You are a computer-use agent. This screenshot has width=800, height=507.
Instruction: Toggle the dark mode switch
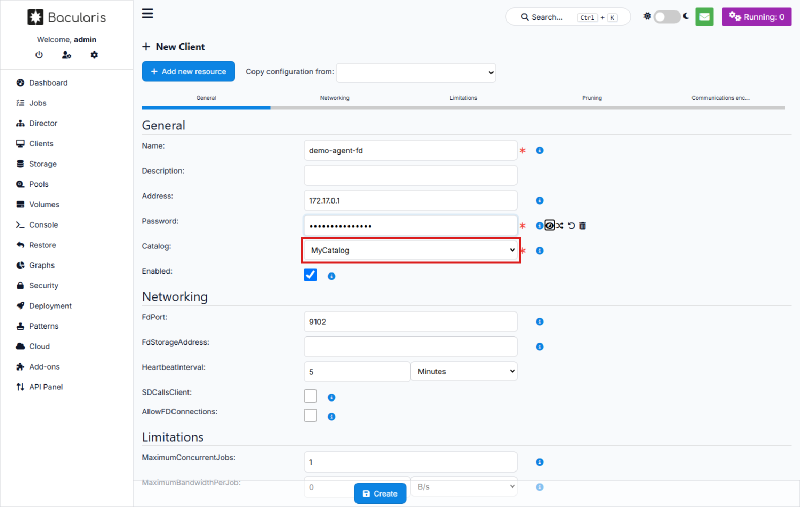667,17
